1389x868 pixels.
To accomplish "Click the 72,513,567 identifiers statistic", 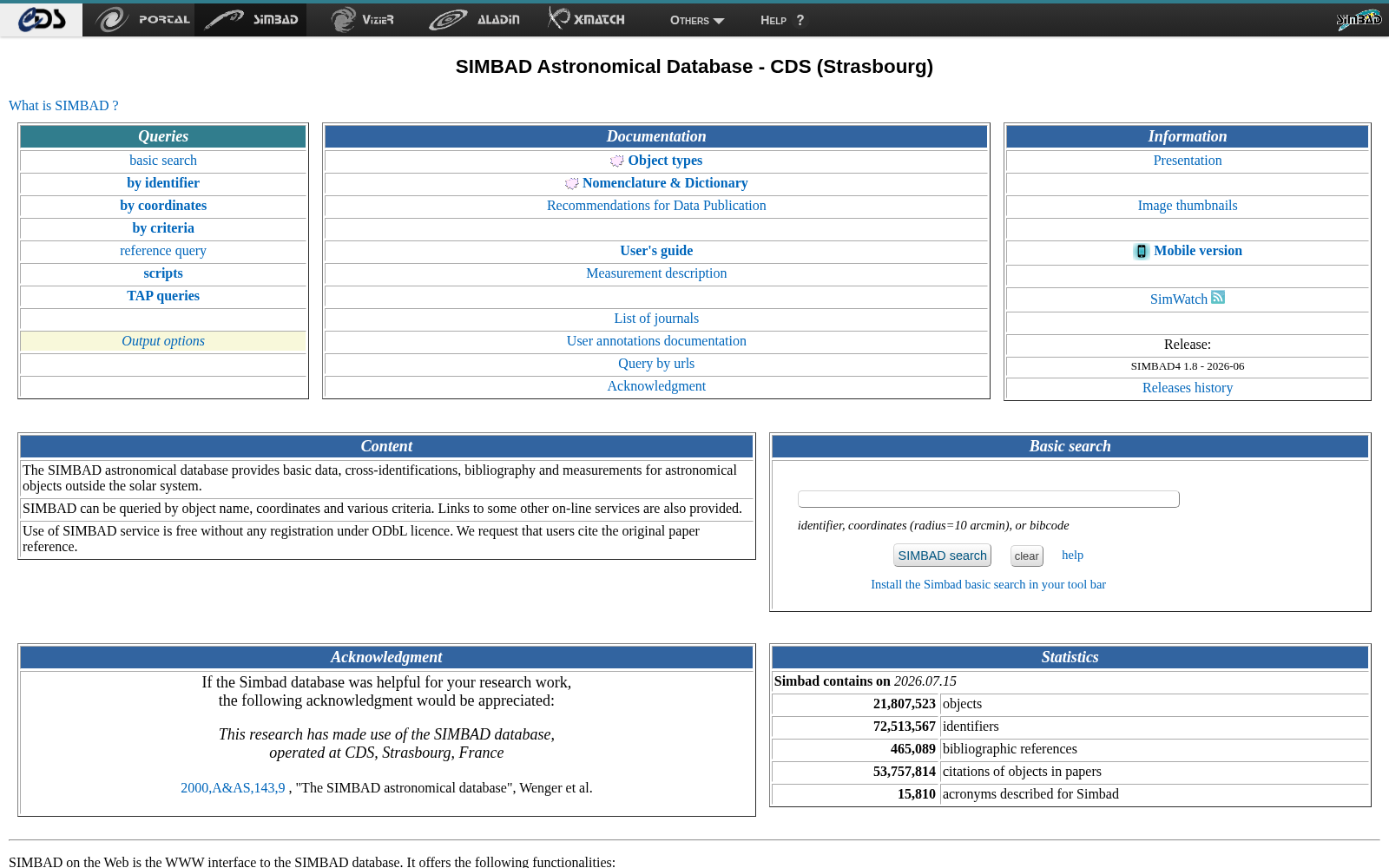I will [x=904, y=727].
